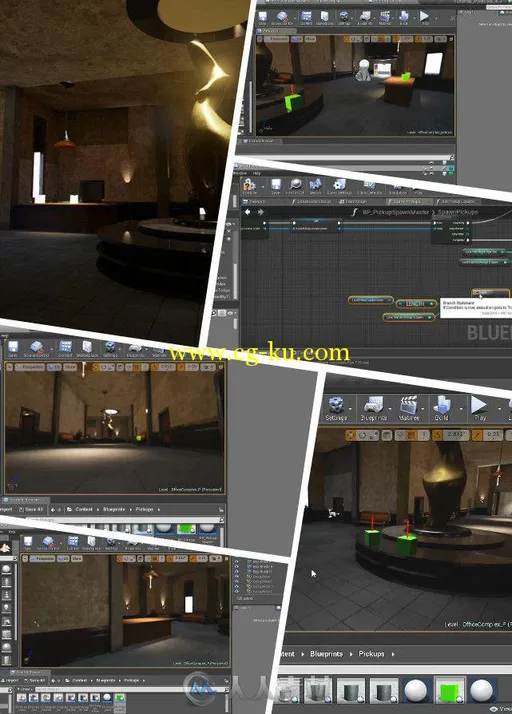Click search field in bottom-left content browser
Screen dimensions: 512x714
click(x=130, y=689)
